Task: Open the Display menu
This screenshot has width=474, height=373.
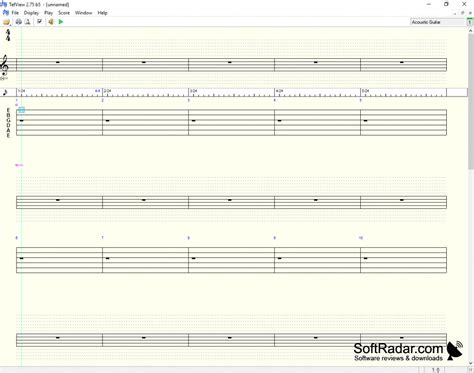Action: [31, 13]
